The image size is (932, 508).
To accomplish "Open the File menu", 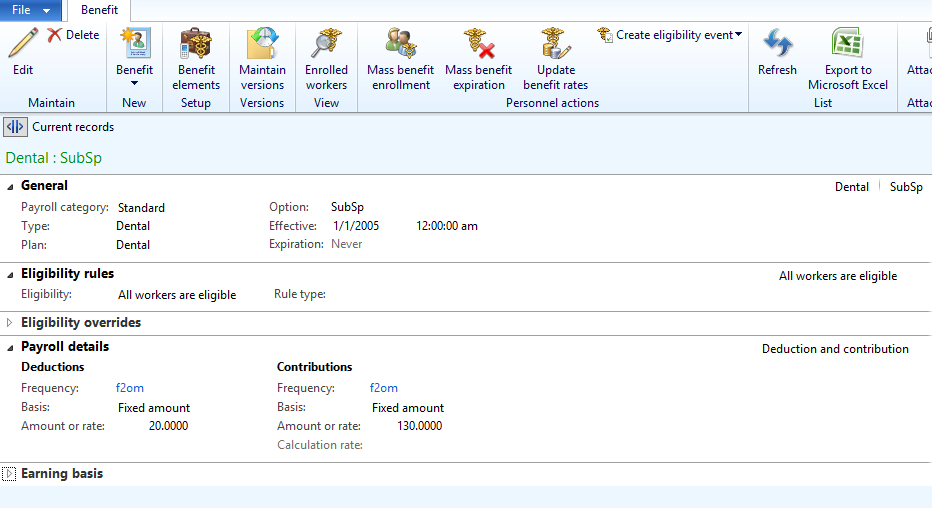I will click(30, 10).
